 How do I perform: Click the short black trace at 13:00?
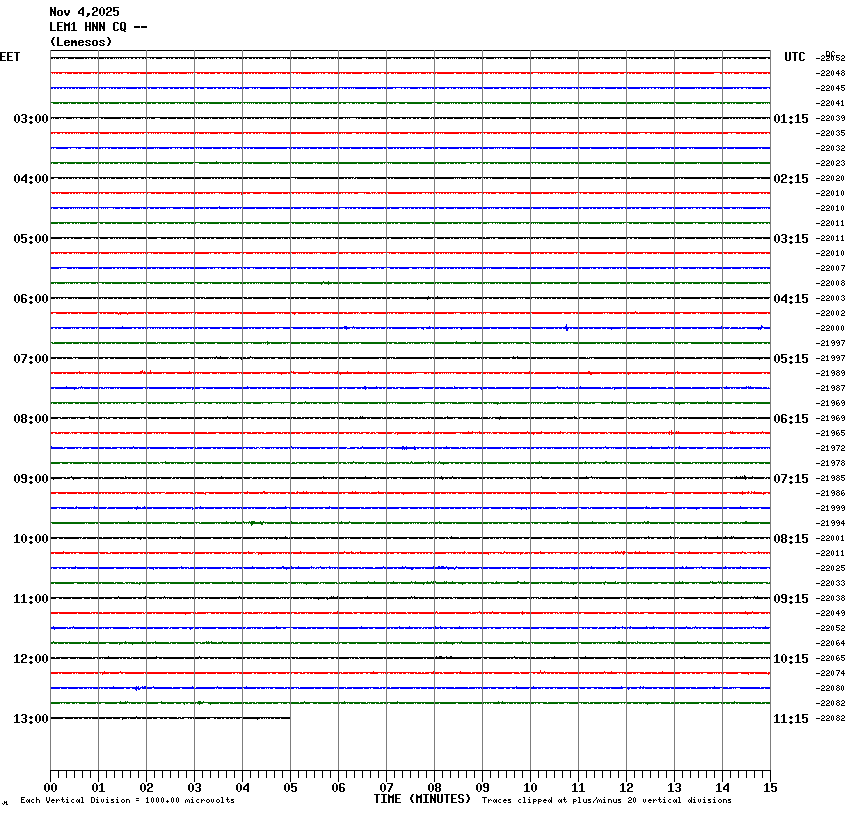170,718
